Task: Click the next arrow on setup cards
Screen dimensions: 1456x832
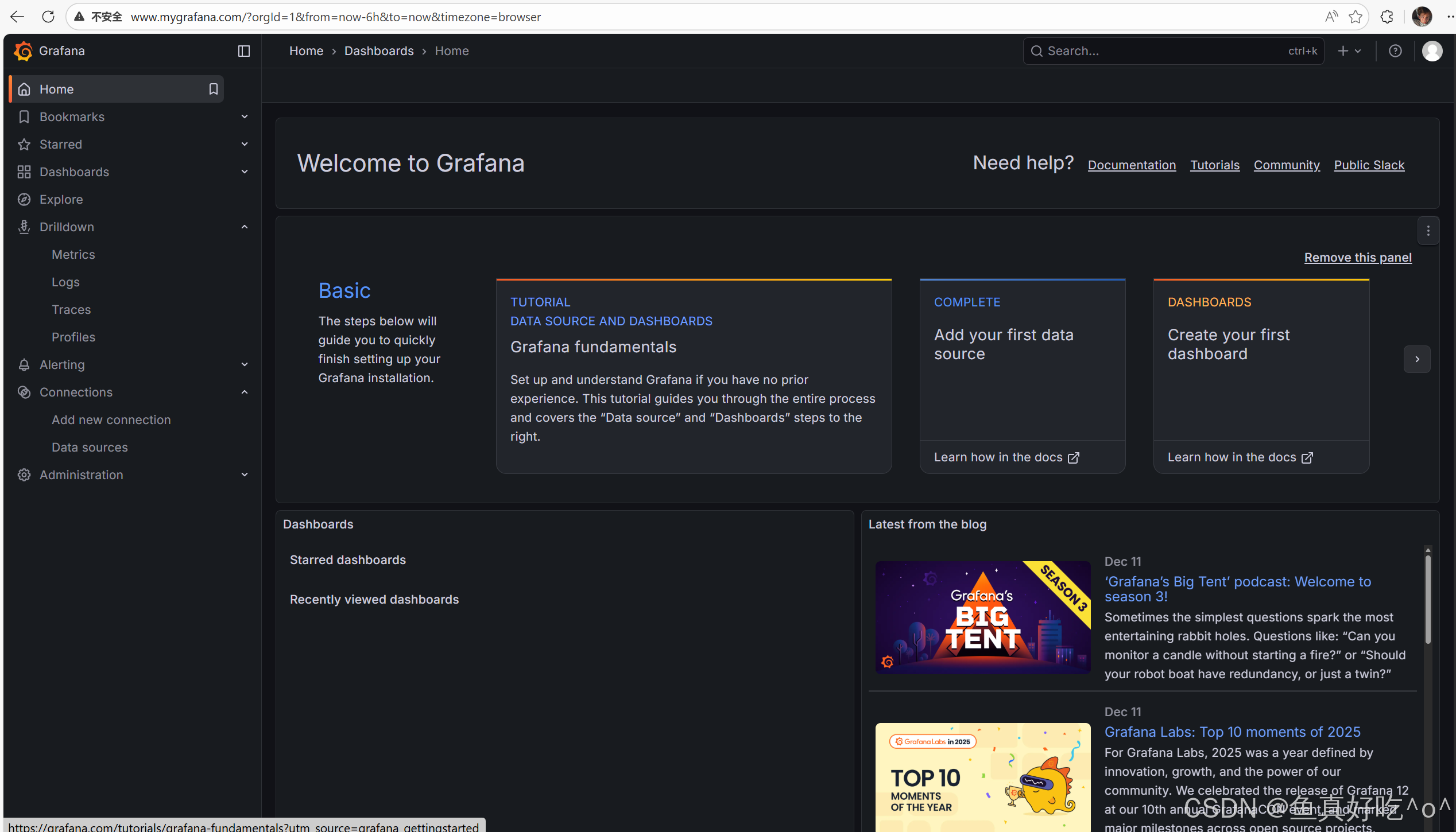Action: [x=1417, y=359]
